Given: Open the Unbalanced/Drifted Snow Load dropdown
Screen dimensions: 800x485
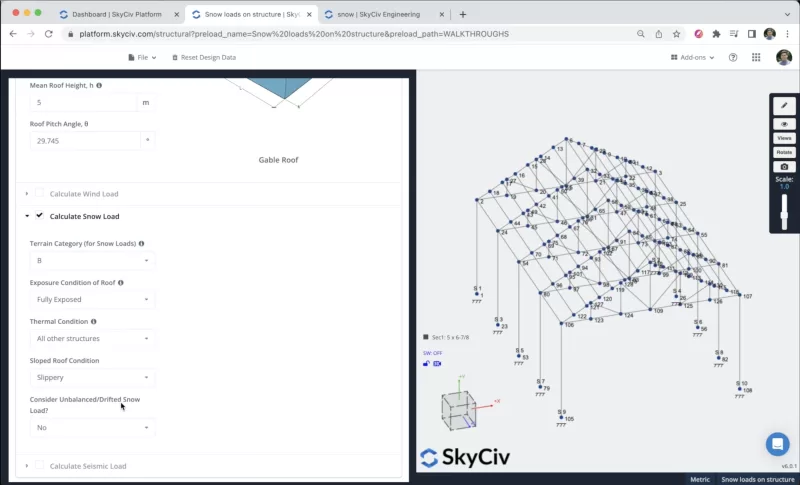Looking at the screenshot, I should click(92, 427).
